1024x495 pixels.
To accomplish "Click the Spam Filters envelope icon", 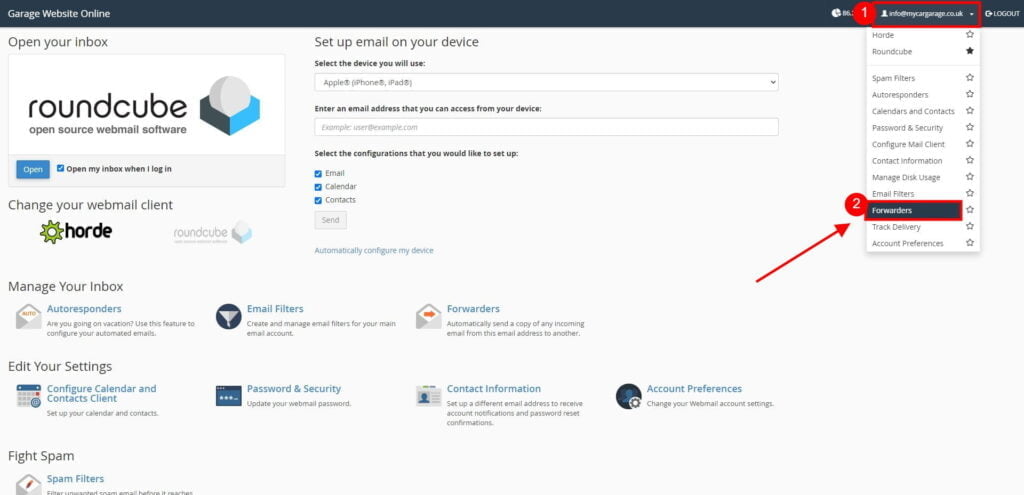I will pos(28,485).
